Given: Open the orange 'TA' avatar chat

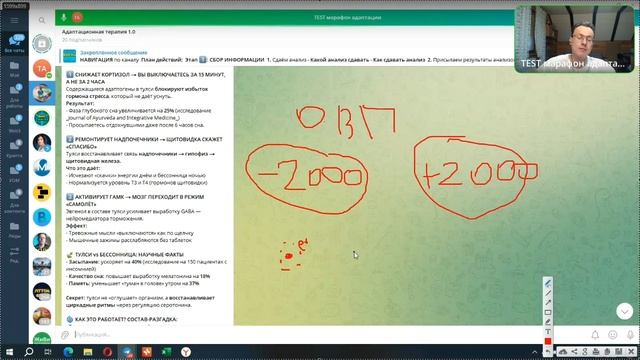Looking at the screenshot, I should (x=42, y=69).
